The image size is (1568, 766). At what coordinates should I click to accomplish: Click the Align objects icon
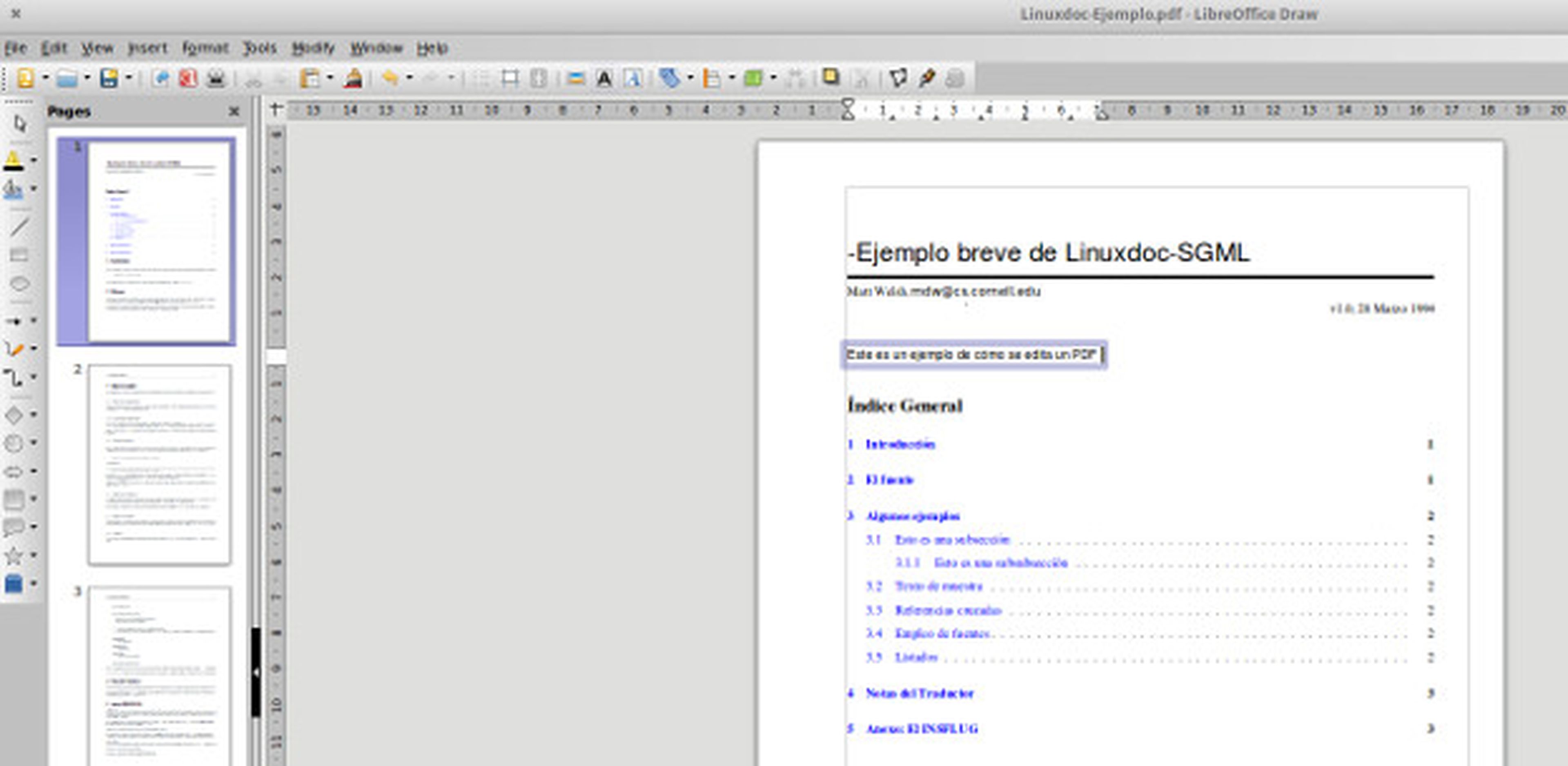point(712,78)
